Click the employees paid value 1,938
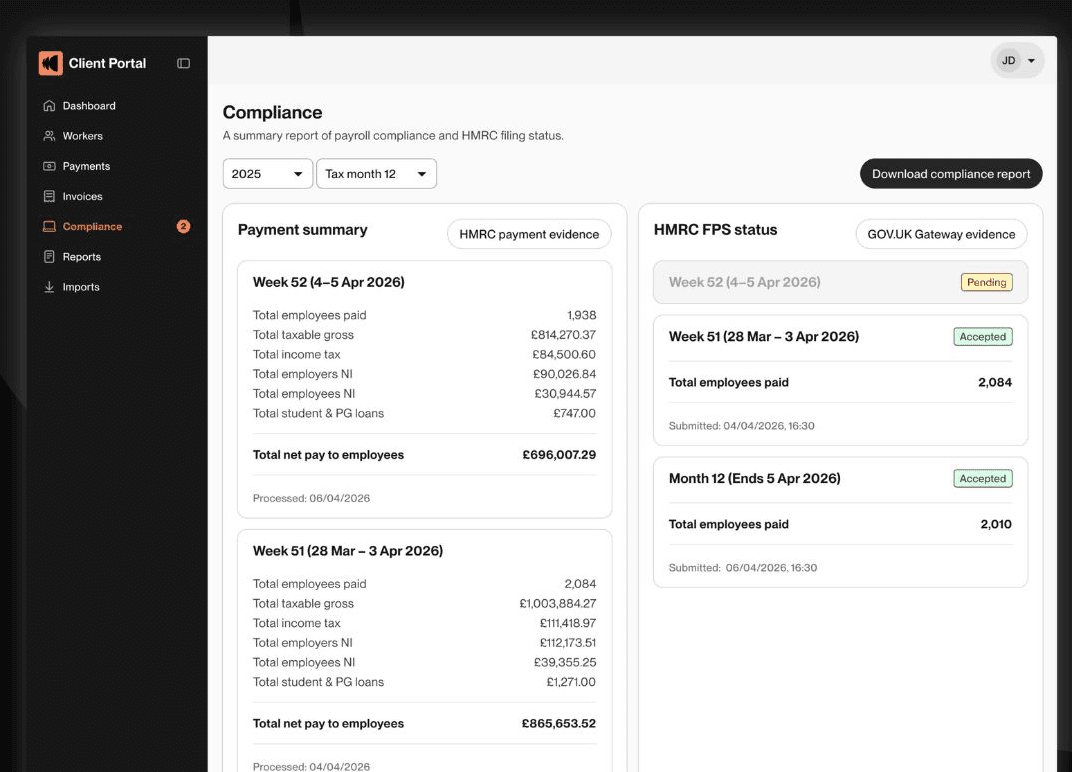Image resolution: width=1072 pixels, height=772 pixels. [582, 315]
